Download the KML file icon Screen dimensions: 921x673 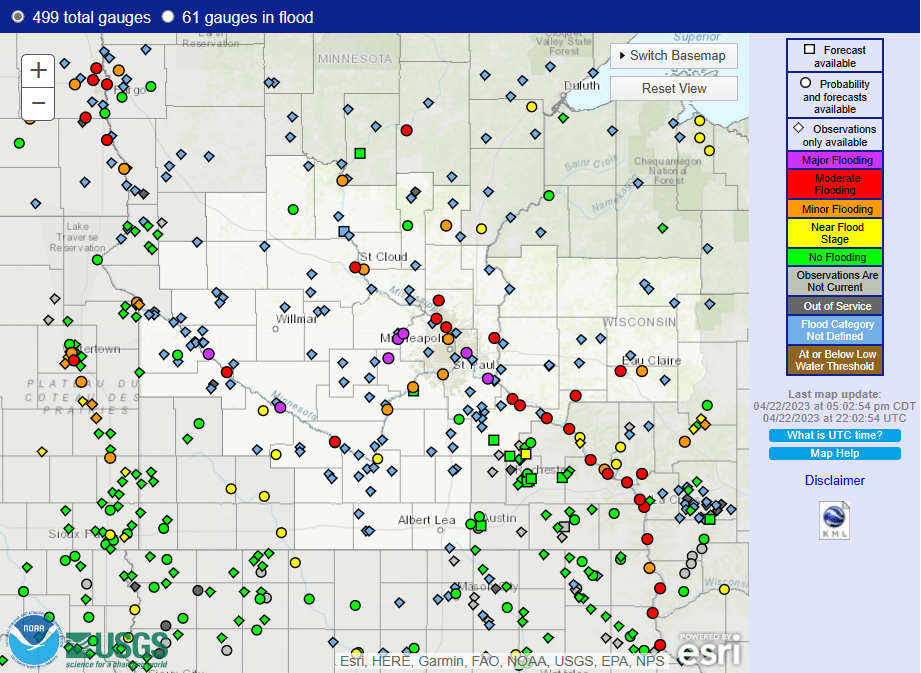click(x=835, y=520)
